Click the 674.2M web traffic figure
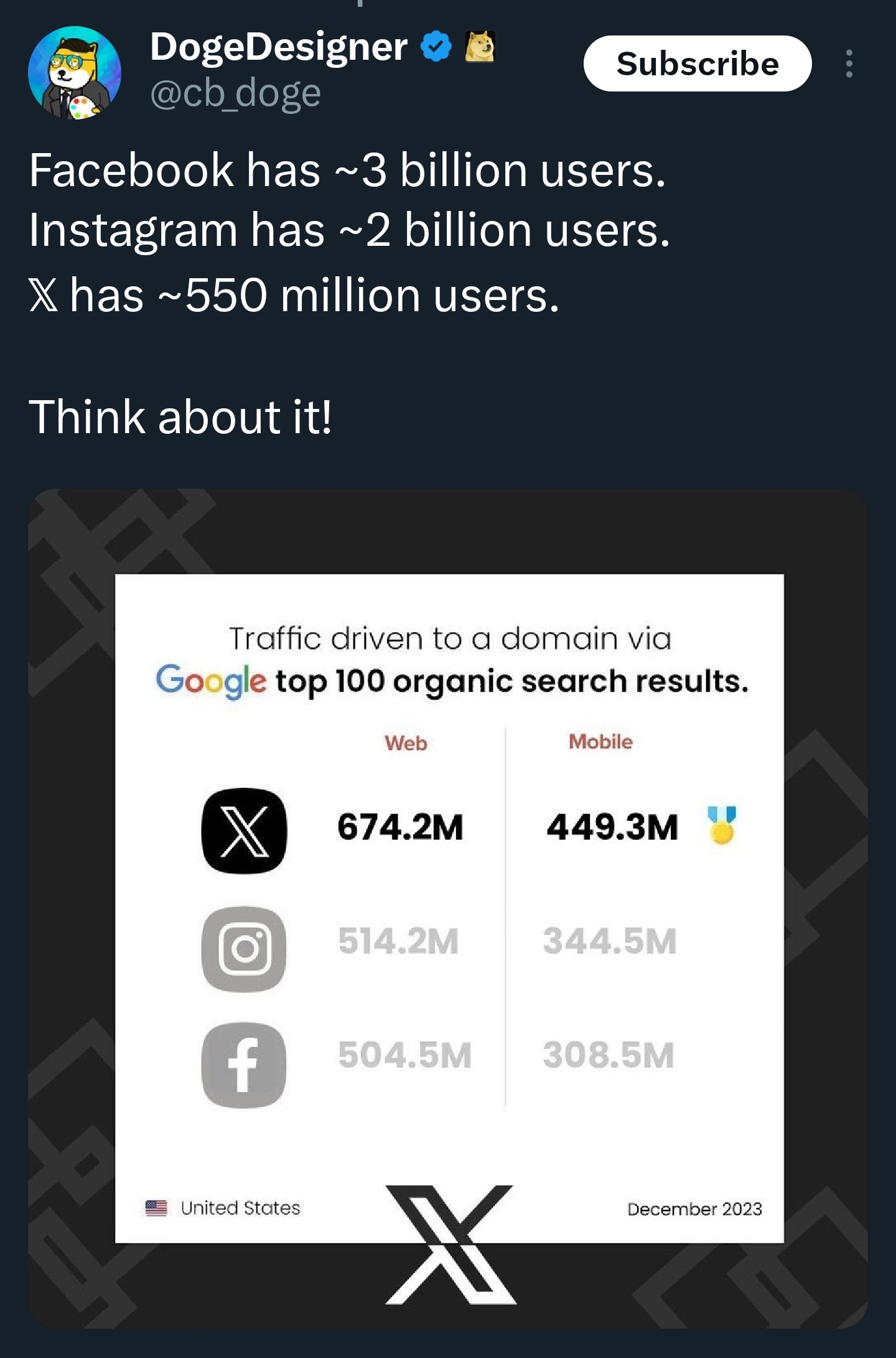 [x=400, y=828]
